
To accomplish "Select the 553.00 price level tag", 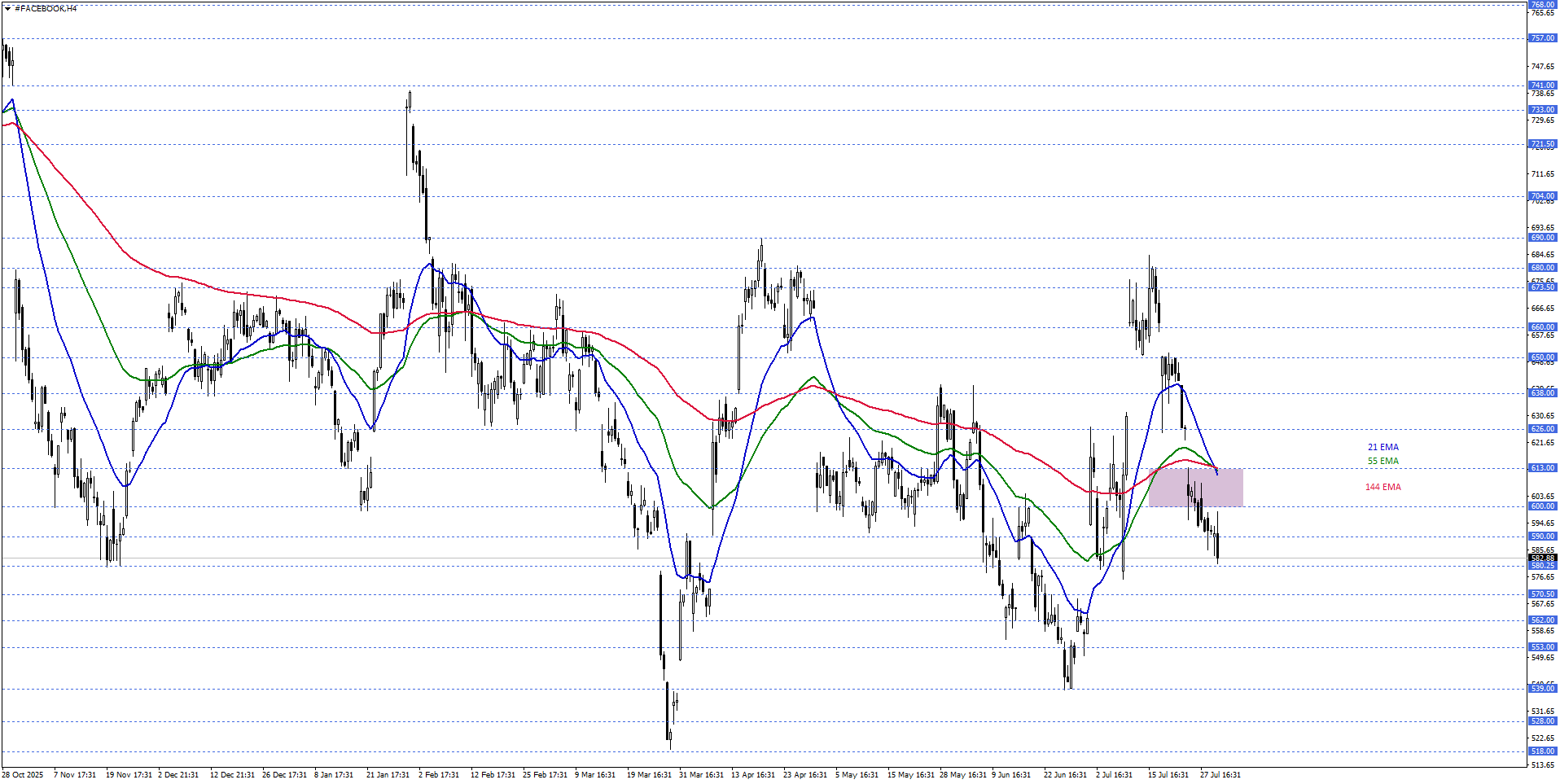I will [x=1542, y=647].
